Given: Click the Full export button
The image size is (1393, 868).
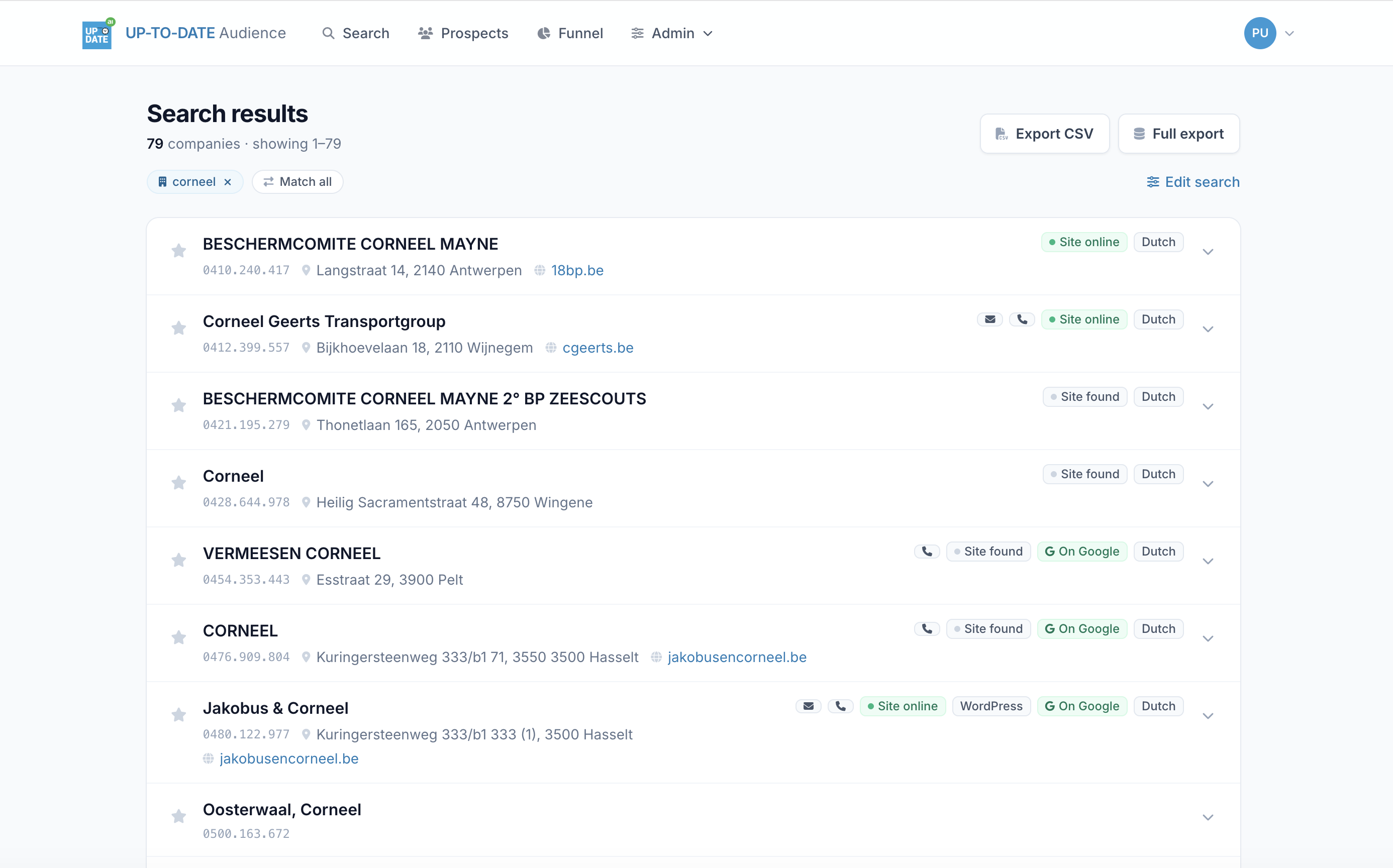Looking at the screenshot, I should pos(1178,134).
